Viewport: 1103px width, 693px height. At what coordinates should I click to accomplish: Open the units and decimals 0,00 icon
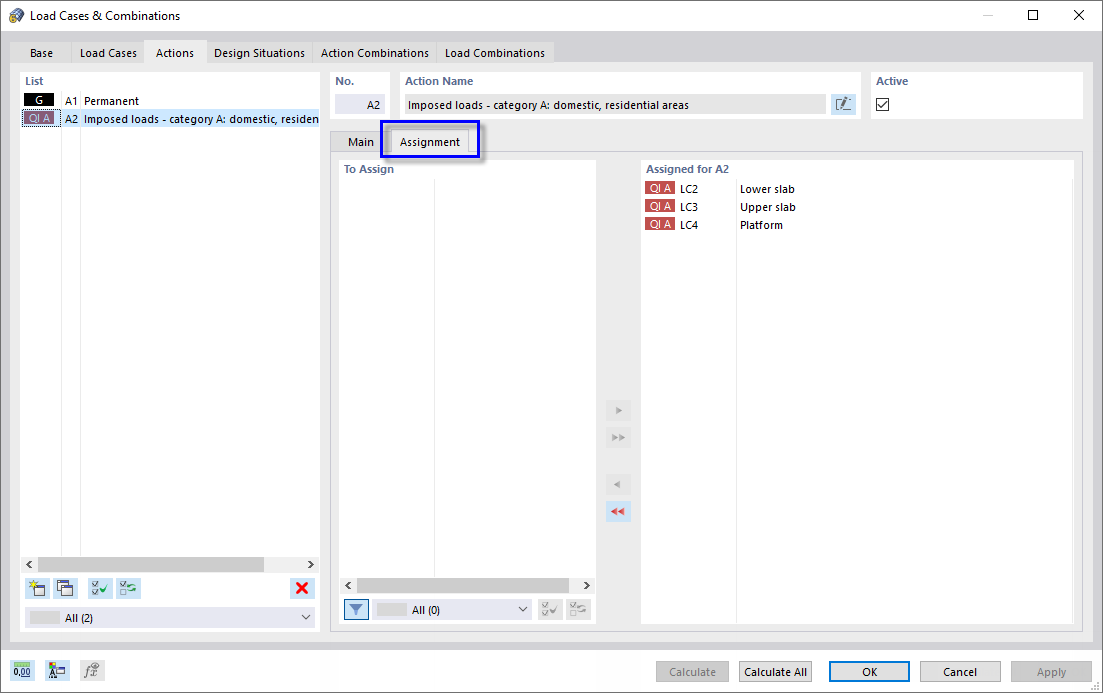point(23,670)
